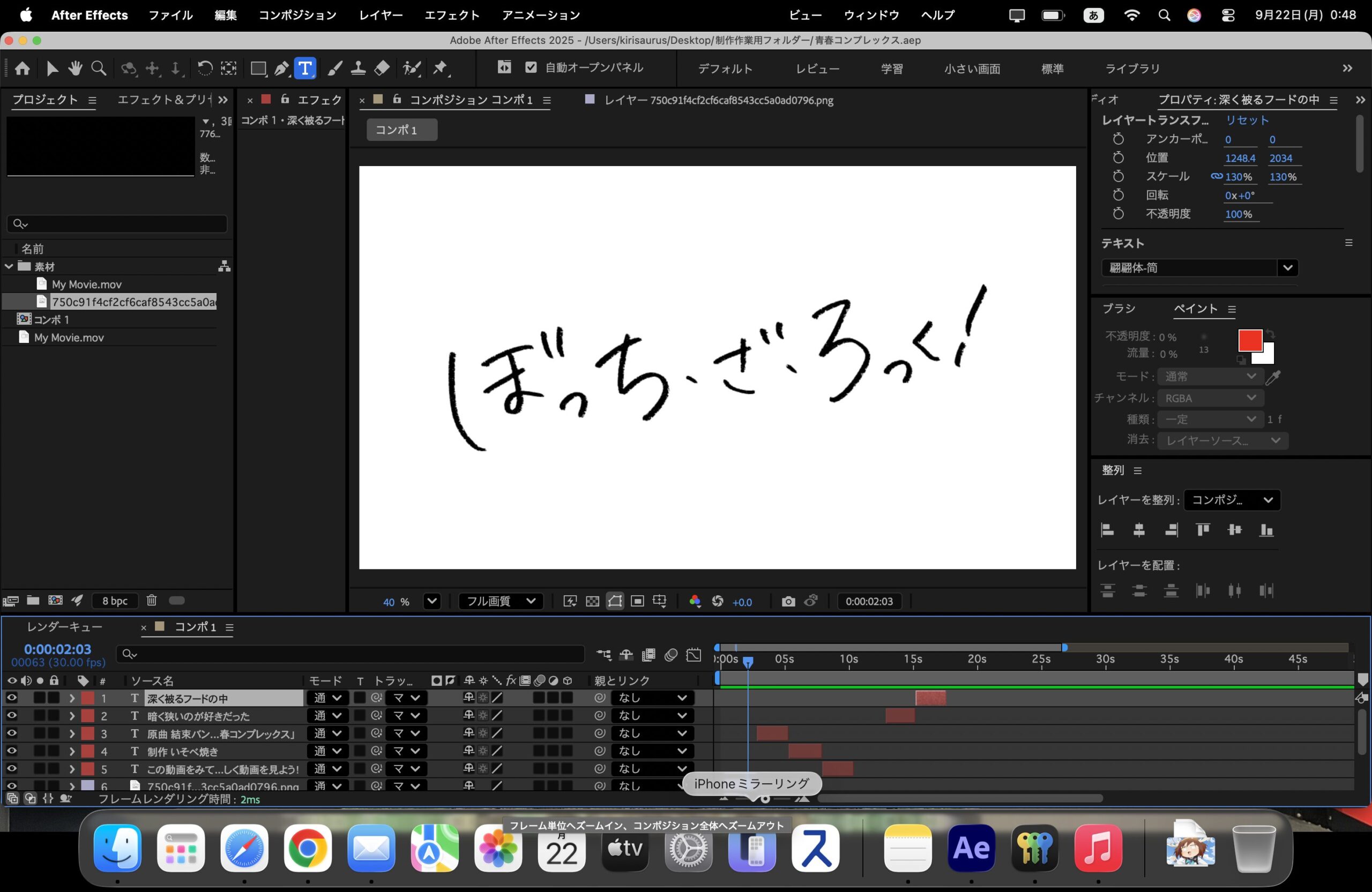Open the フル画質 resolution dropdown
The height and width of the screenshot is (892, 1372).
click(500, 602)
